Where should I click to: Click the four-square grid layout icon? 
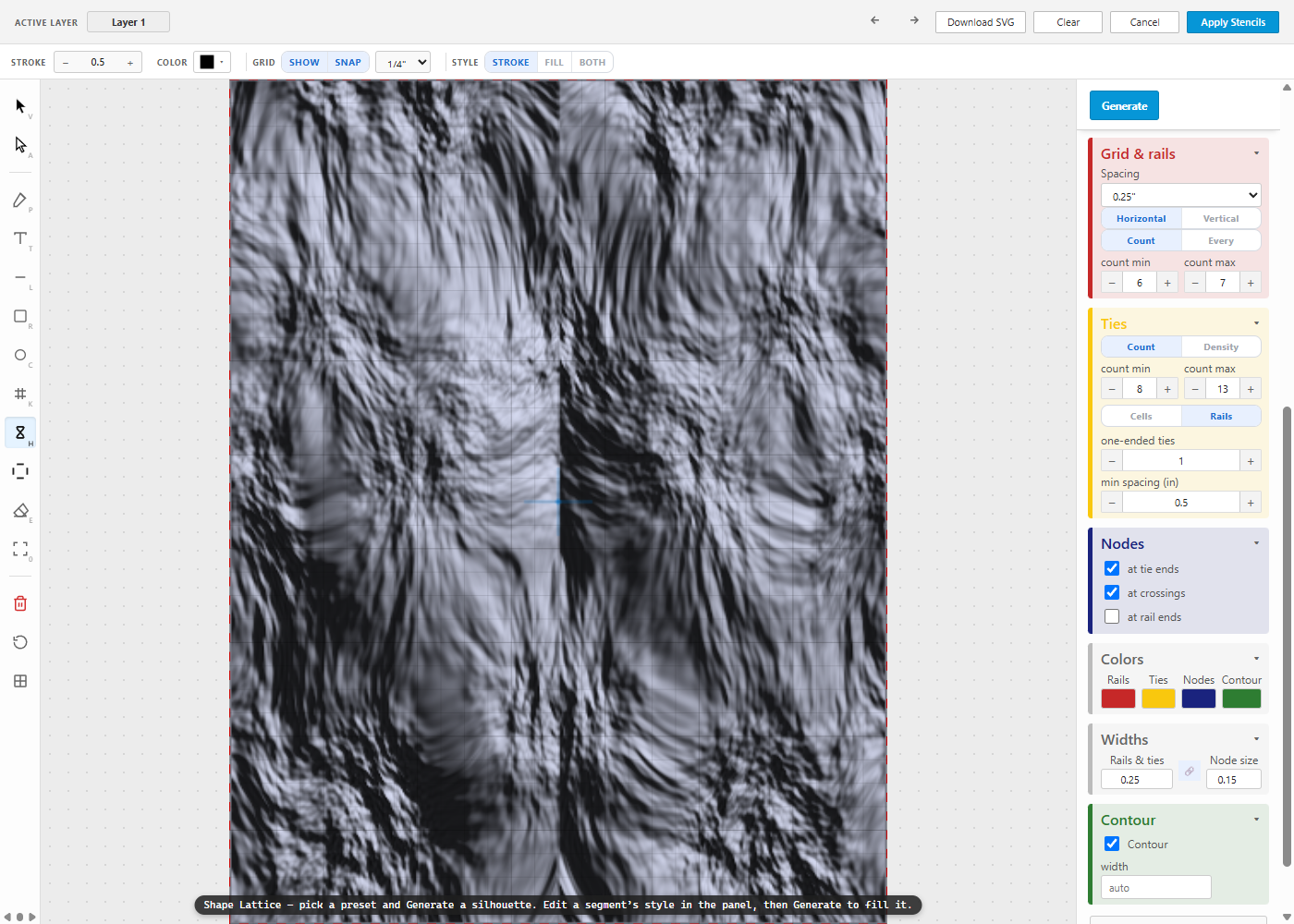pyautogui.click(x=20, y=681)
